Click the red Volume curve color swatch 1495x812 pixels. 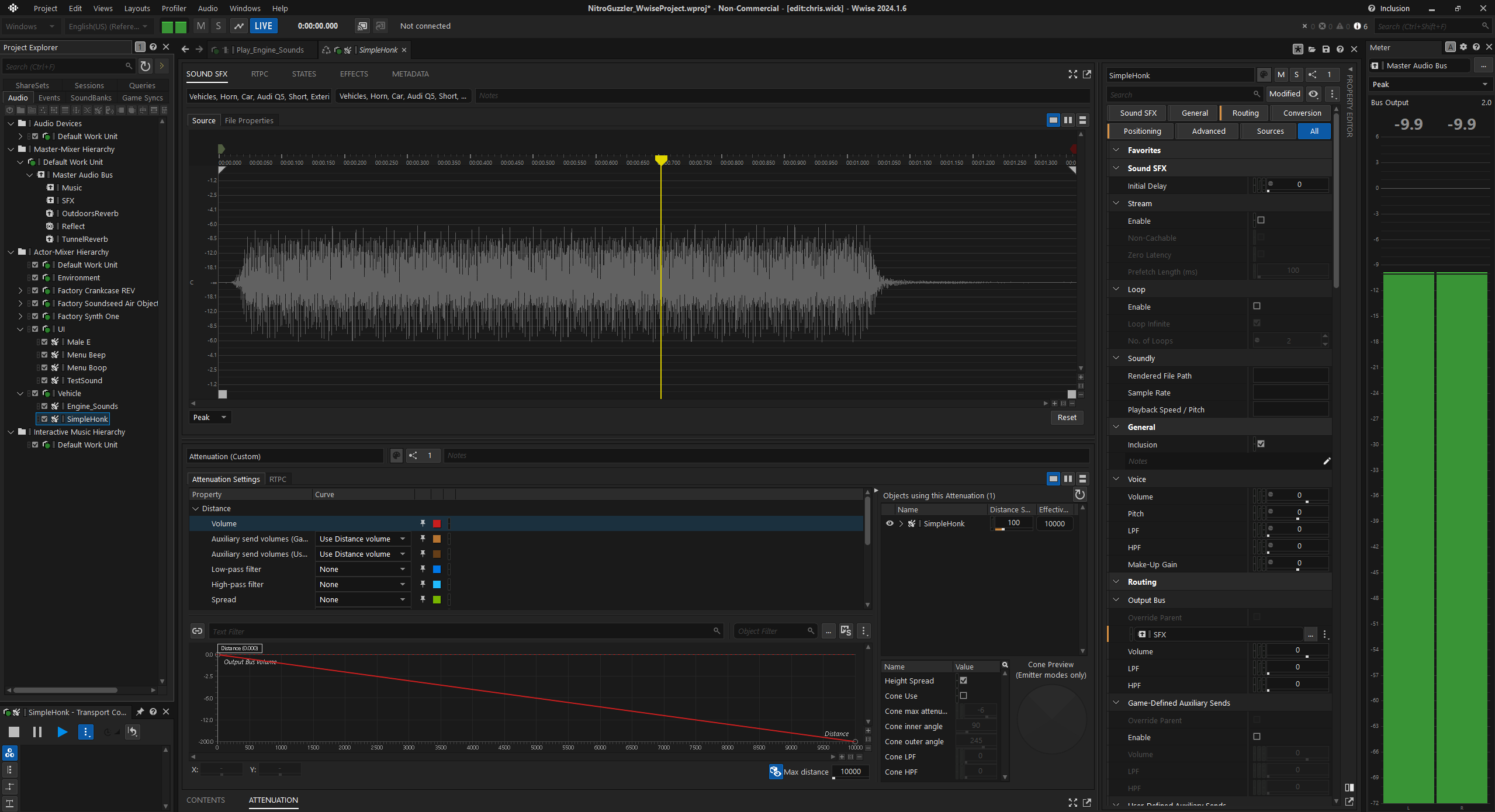[437, 524]
